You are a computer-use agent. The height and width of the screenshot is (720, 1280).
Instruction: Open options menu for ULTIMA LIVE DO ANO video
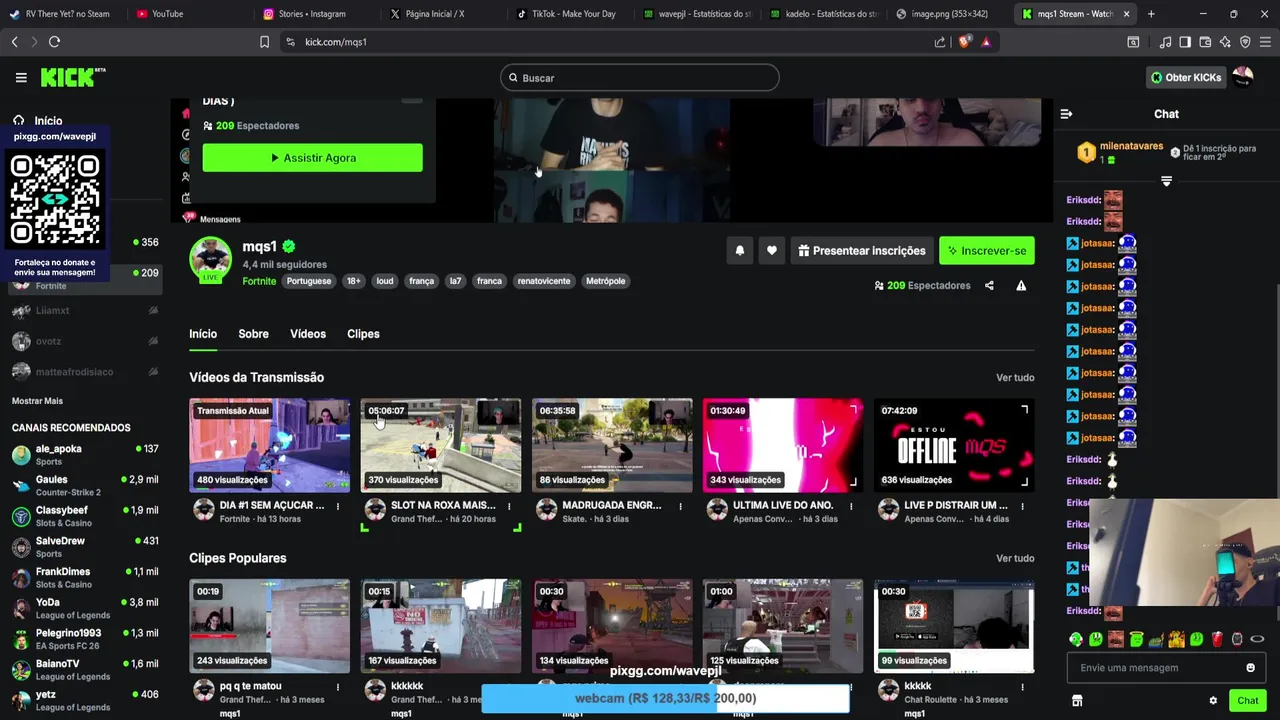[x=851, y=506]
